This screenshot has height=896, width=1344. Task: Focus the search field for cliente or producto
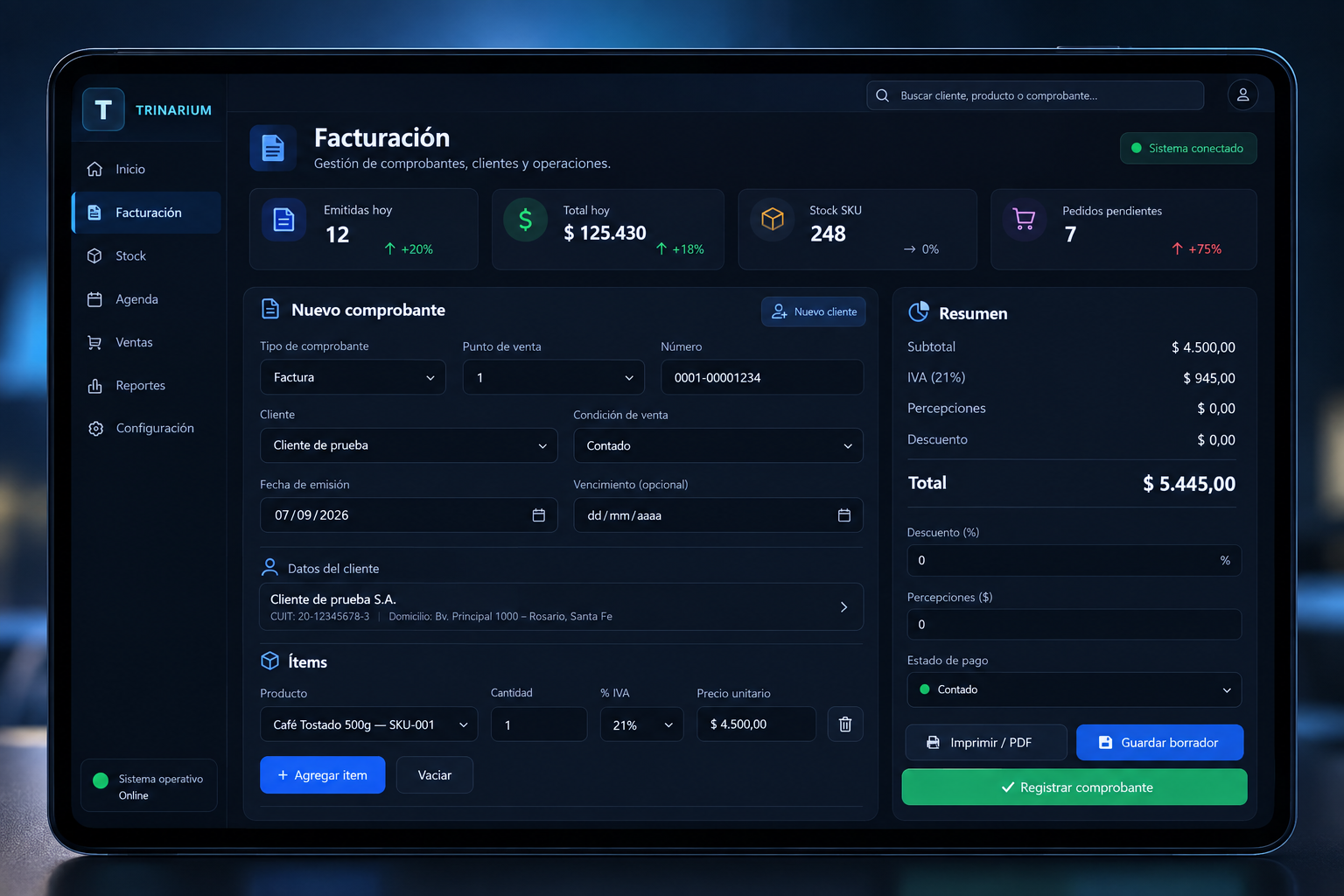tap(1035, 95)
